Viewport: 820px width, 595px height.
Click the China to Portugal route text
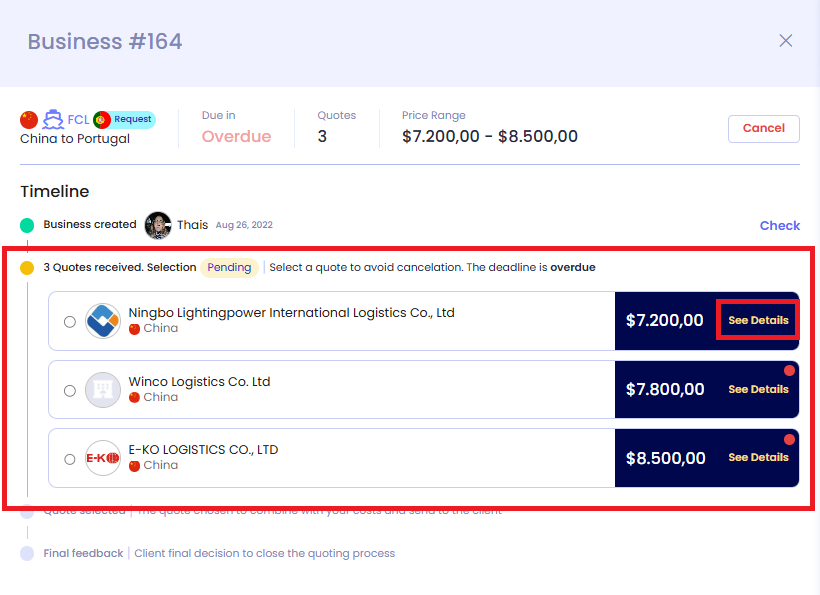(x=75, y=139)
